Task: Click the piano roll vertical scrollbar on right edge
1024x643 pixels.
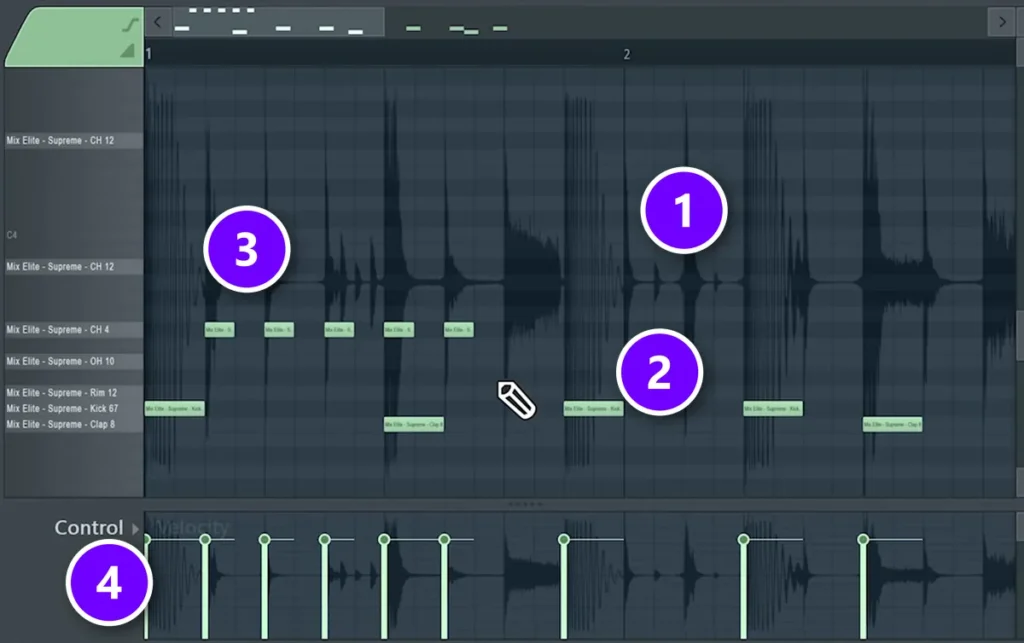Action: click(x=1019, y=335)
